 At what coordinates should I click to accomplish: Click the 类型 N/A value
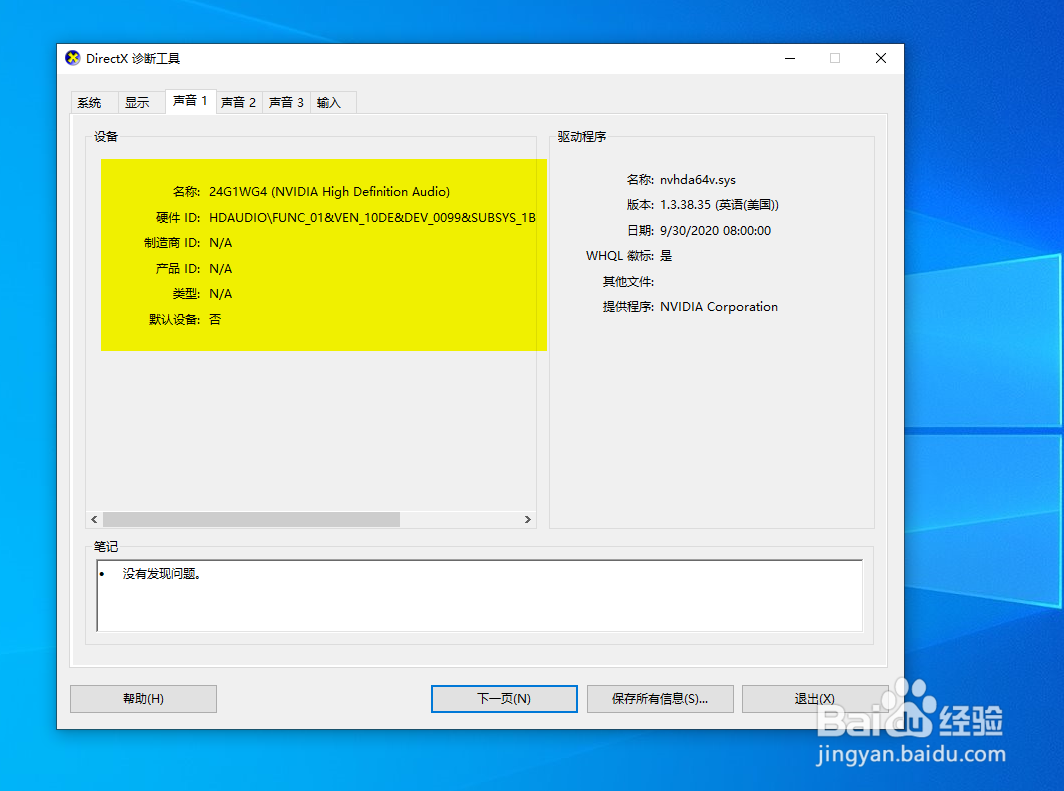[x=221, y=294]
